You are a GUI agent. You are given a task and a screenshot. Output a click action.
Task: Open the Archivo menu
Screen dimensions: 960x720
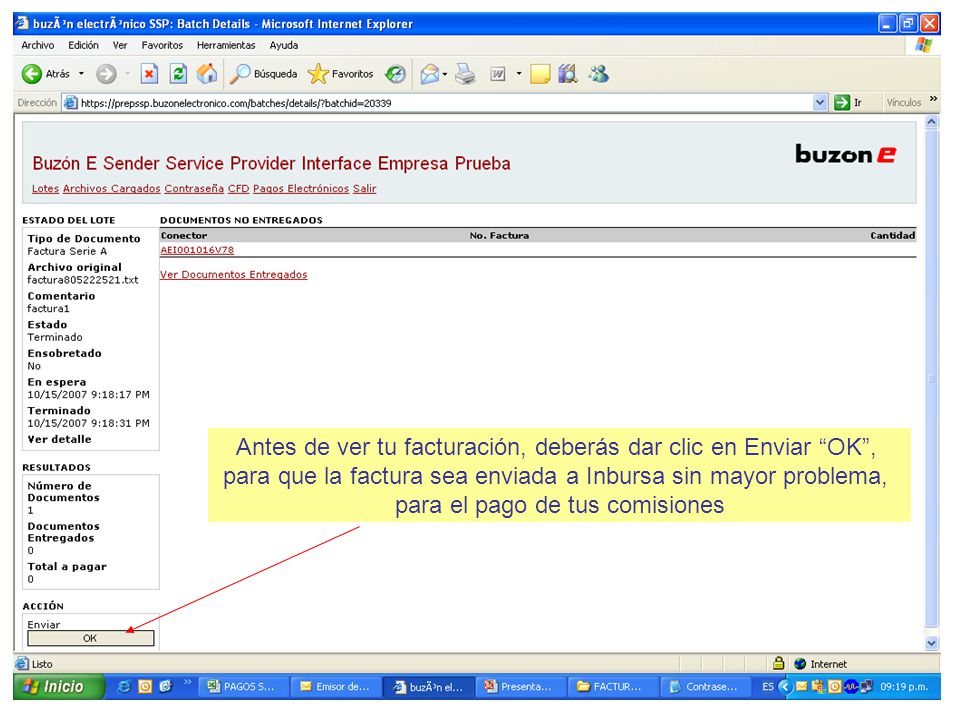tap(38, 45)
